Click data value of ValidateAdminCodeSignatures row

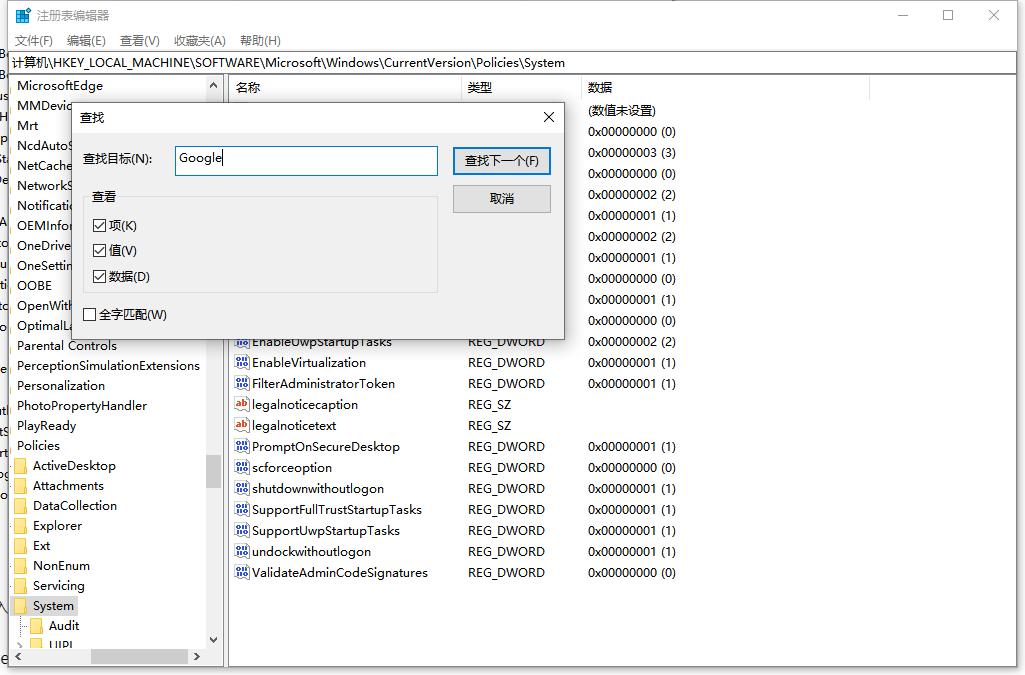tap(631, 572)
